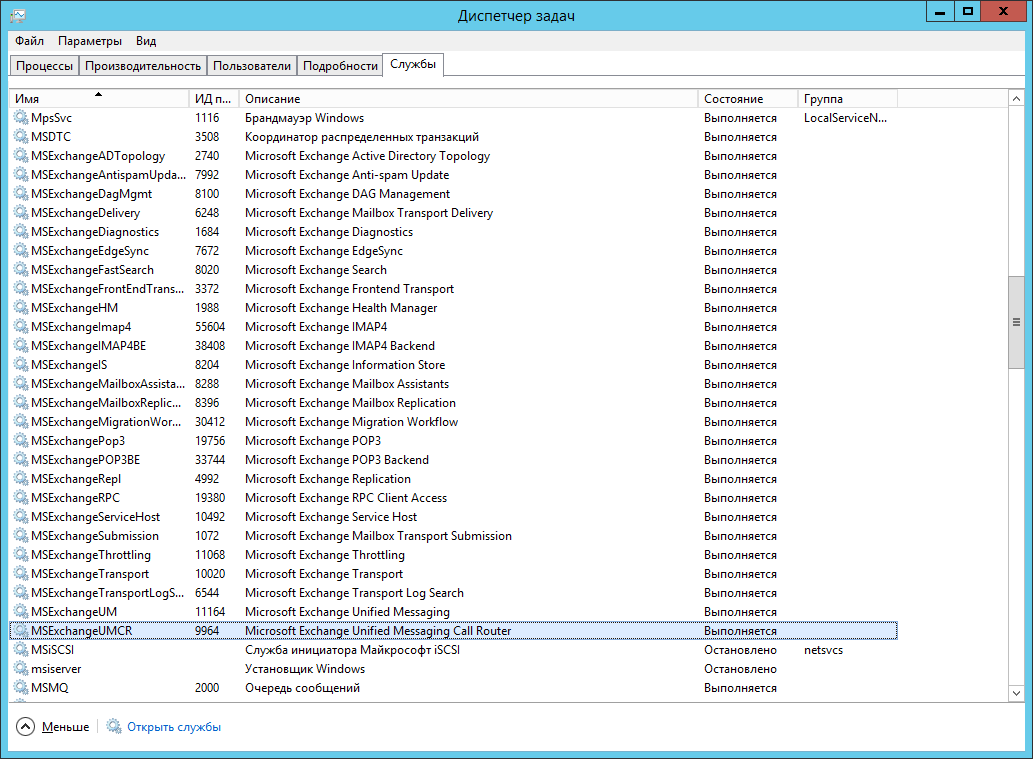The image size is (1033, 759).
Task: Click the service icon next to MSExchangeRepl
Action: click(21, 479)
